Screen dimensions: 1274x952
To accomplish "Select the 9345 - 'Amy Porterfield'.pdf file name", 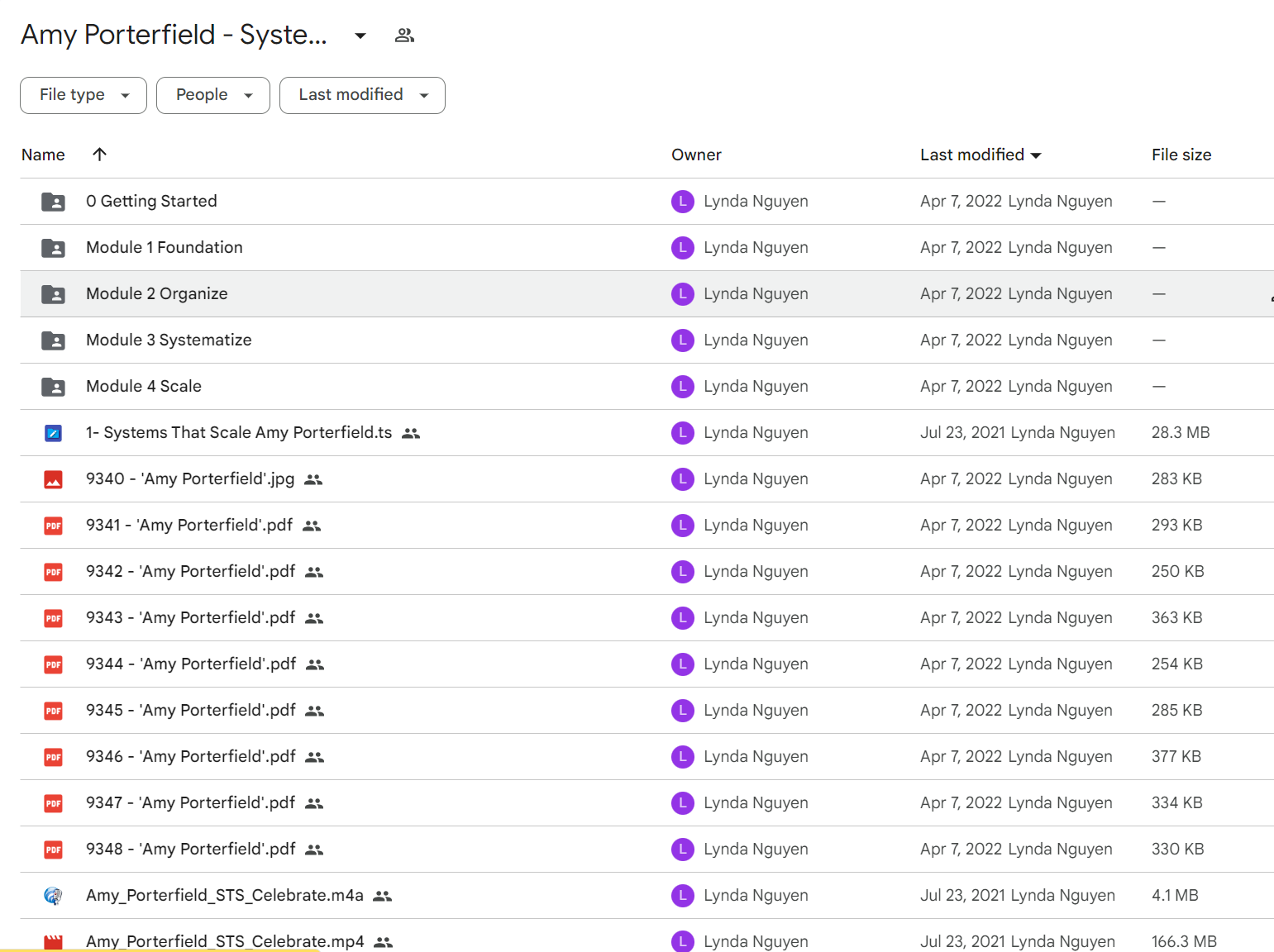I will pos(191,710).
